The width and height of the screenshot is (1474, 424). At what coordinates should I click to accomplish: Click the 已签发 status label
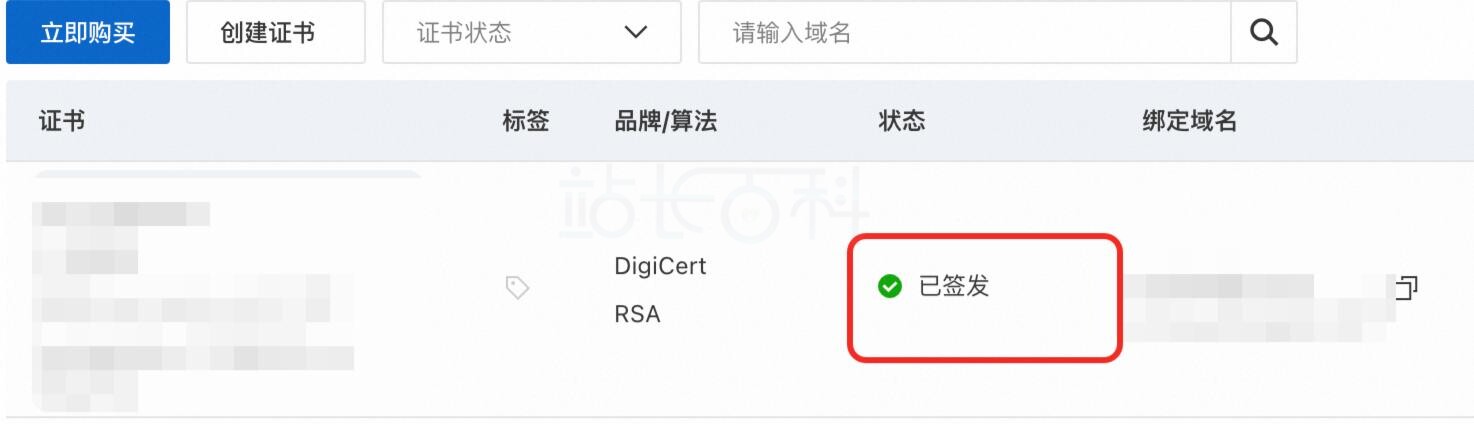point(954,287)
